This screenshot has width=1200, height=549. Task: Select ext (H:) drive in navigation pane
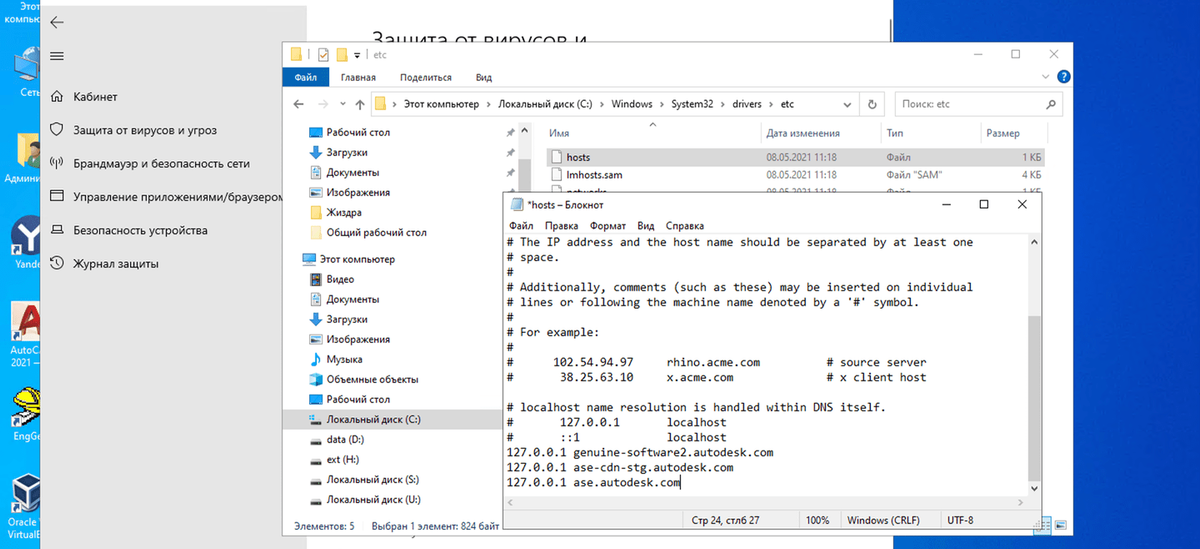pos(342,459)
